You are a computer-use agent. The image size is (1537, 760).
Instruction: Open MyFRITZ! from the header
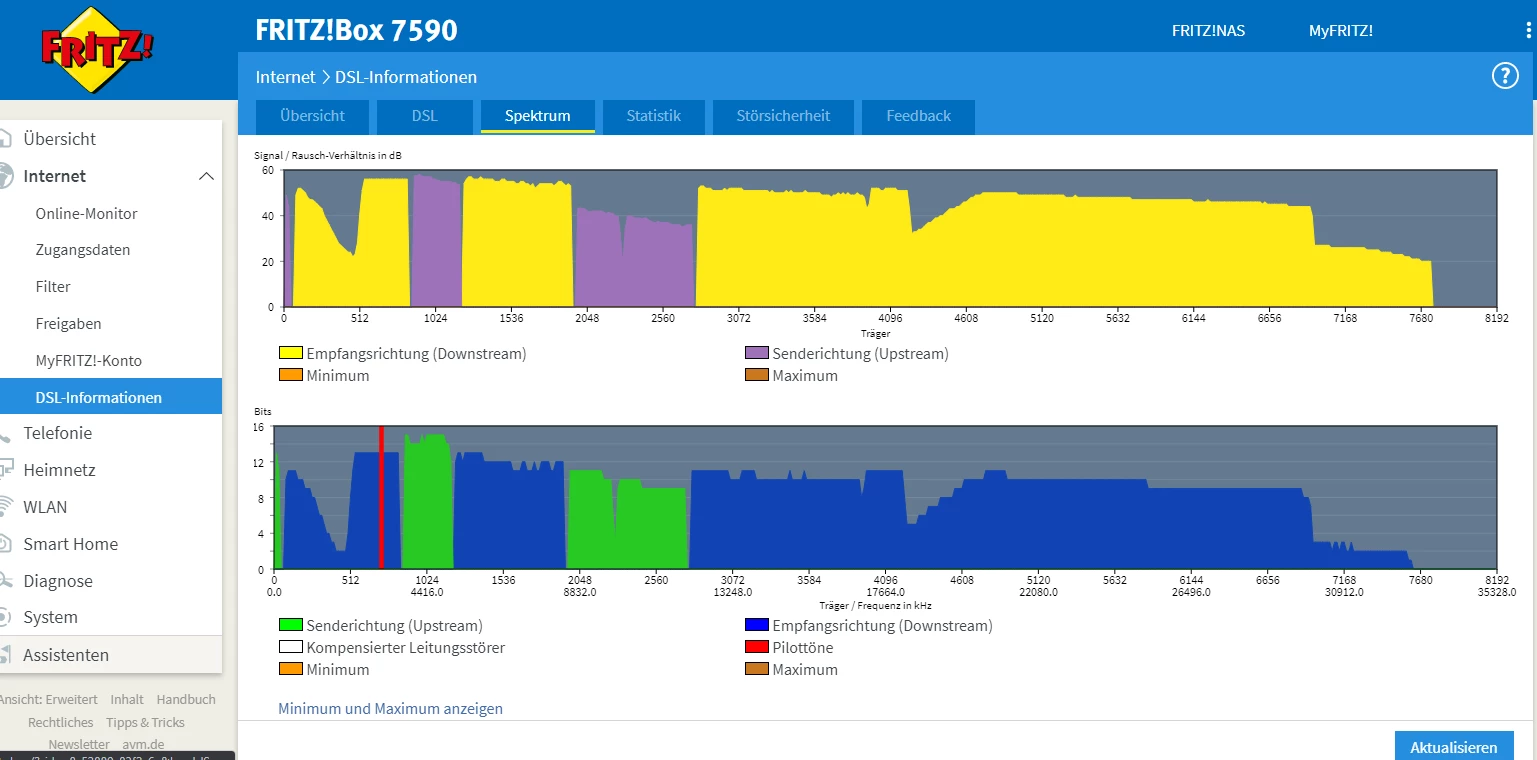[x=1341, y=31]
